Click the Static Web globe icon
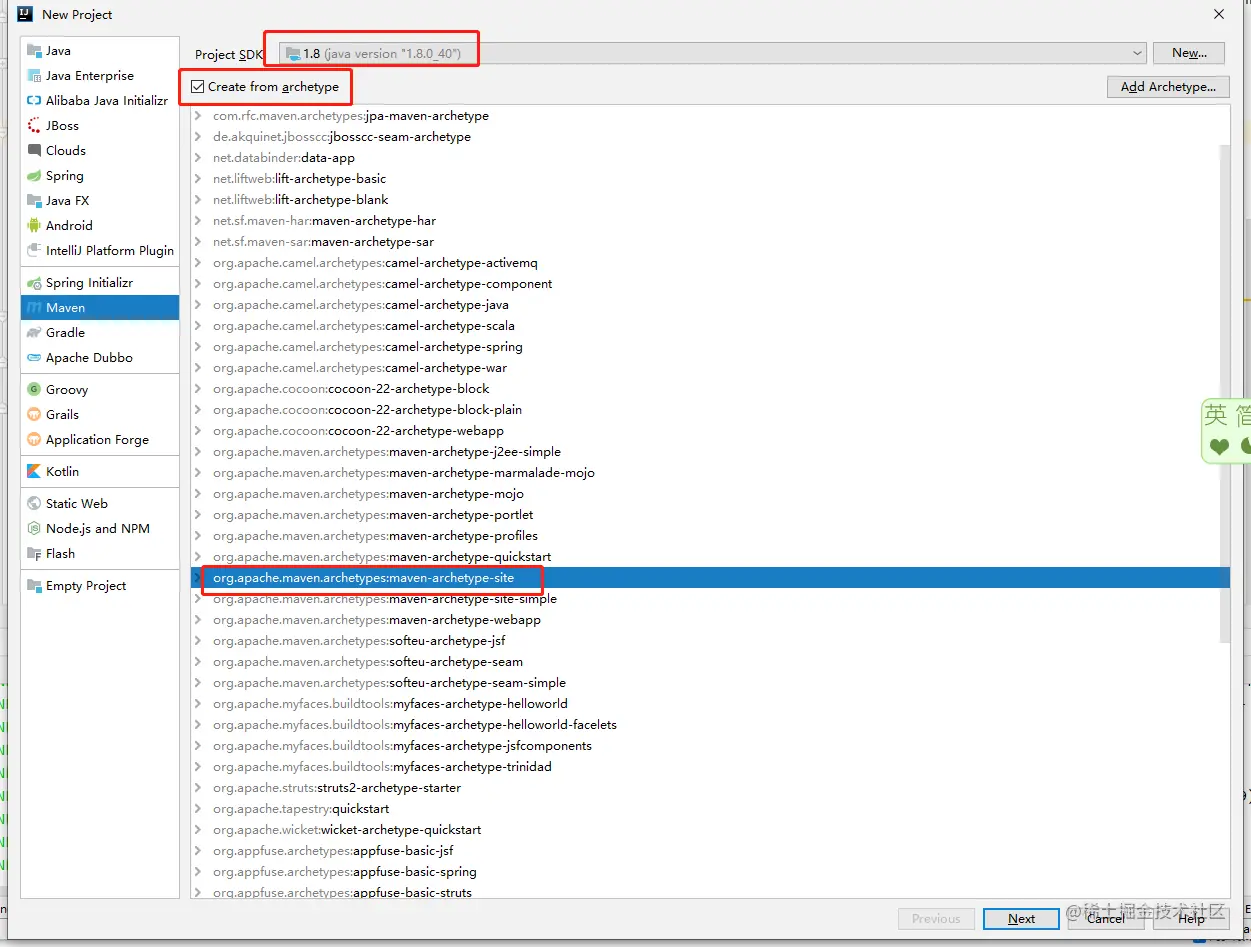This screenshot has width=1251, height=947. [34, 504]
